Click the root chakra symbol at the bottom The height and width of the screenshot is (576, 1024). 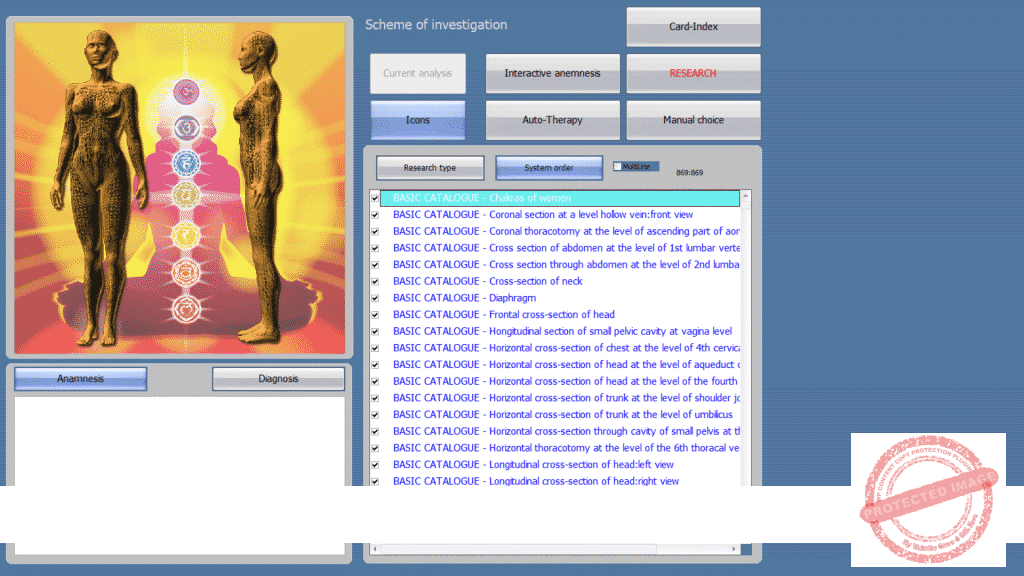186,305
